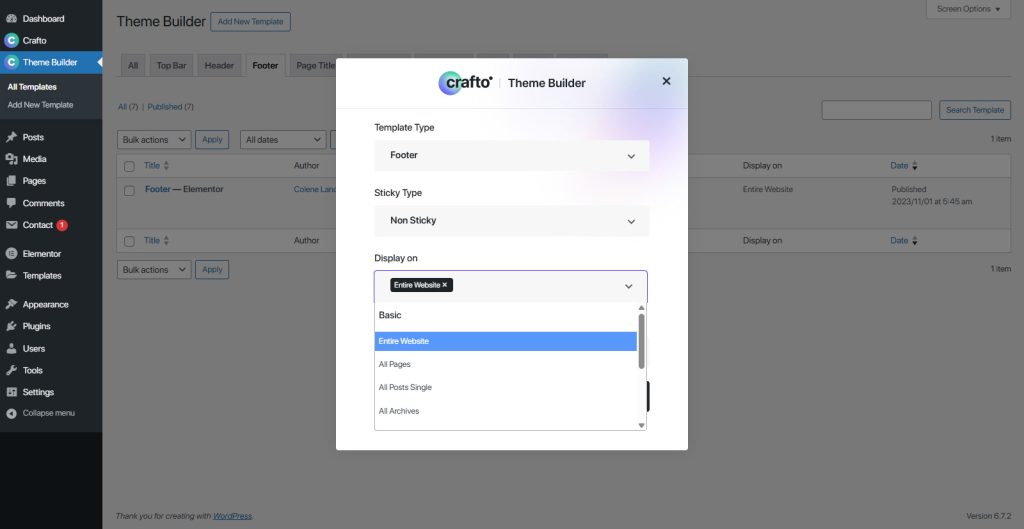Viewport: 1024px width, 529px height.
Task: Click the Contact notification badge
Action: (62, 225)
